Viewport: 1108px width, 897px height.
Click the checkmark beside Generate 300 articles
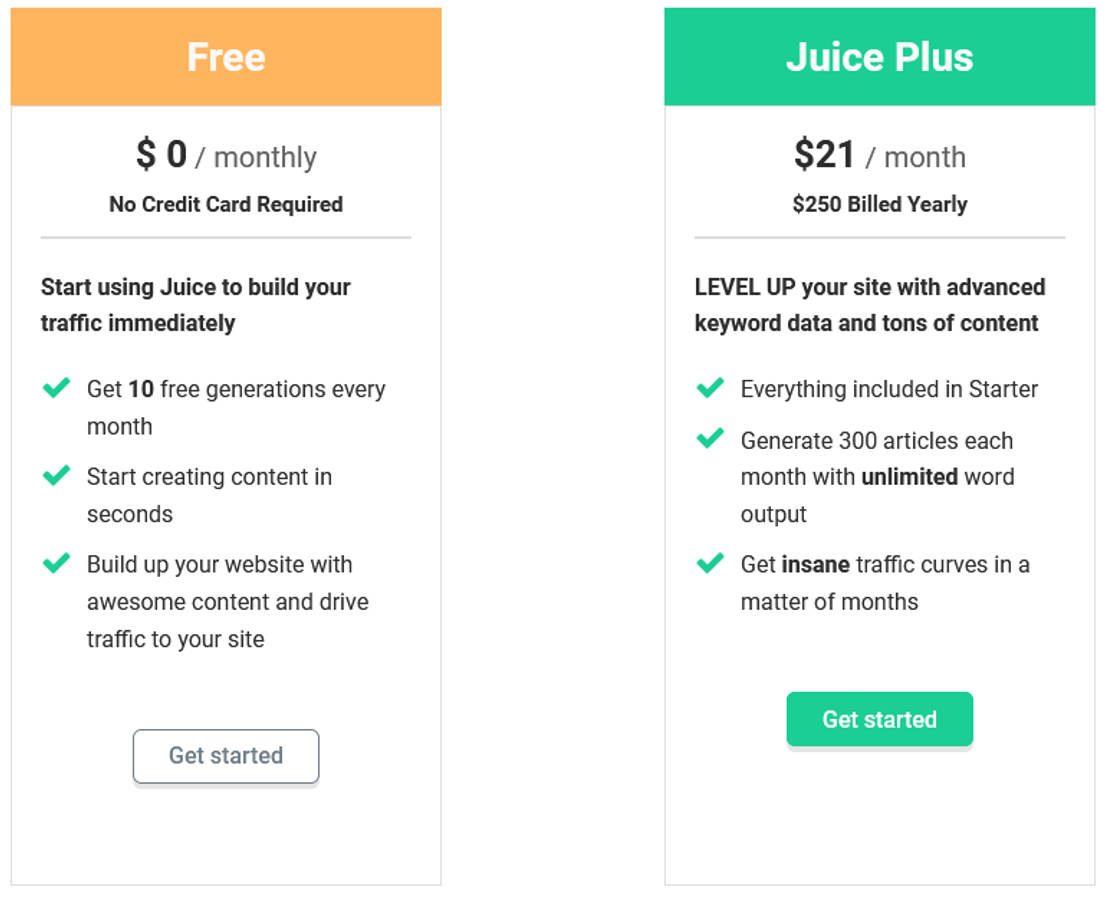[710, 440]
